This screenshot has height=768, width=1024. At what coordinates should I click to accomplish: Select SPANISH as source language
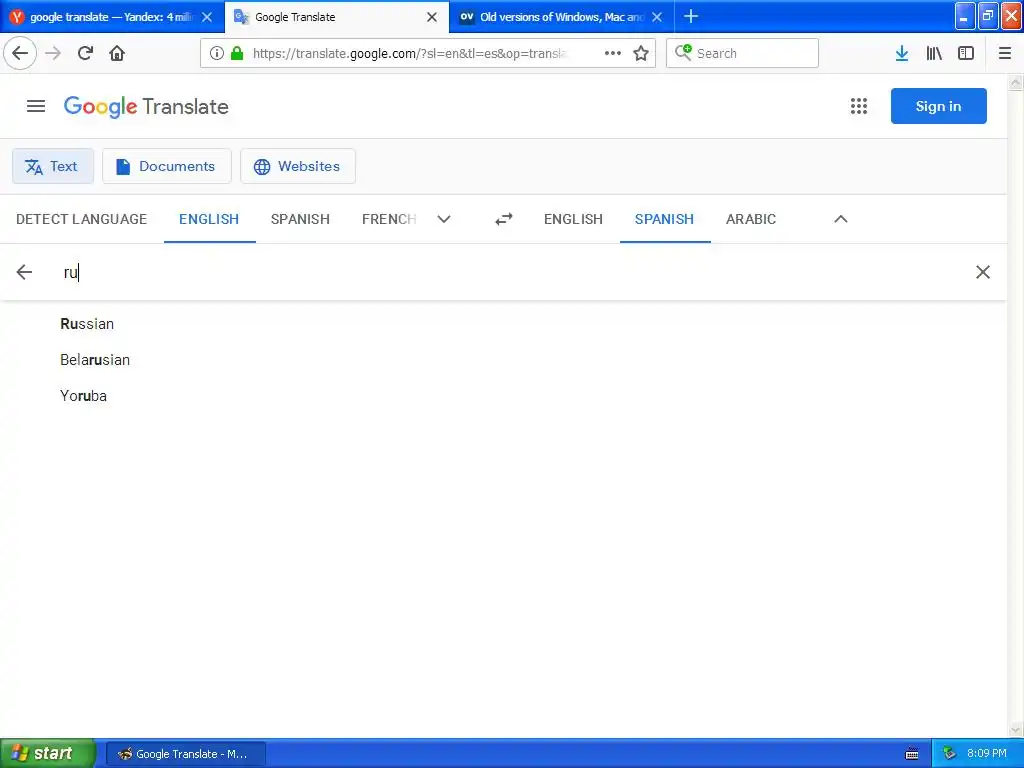pyautogui.click(x=300, y=219)
